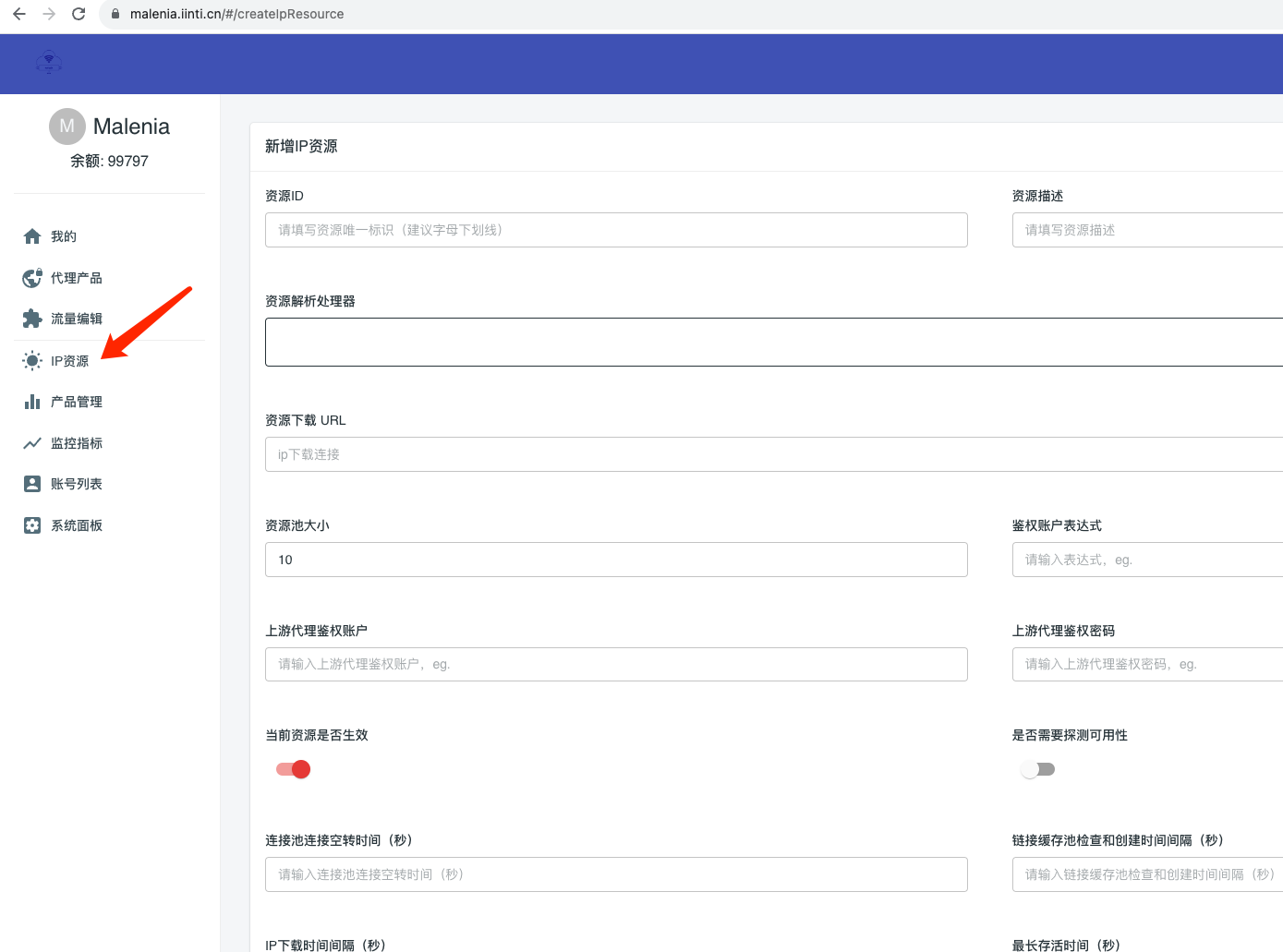The height and width of the screenshot is (952, 1283).
Task: Disable the 当前资源是否生效 switch
Action: pyautogui.click(x=292, y=768)
